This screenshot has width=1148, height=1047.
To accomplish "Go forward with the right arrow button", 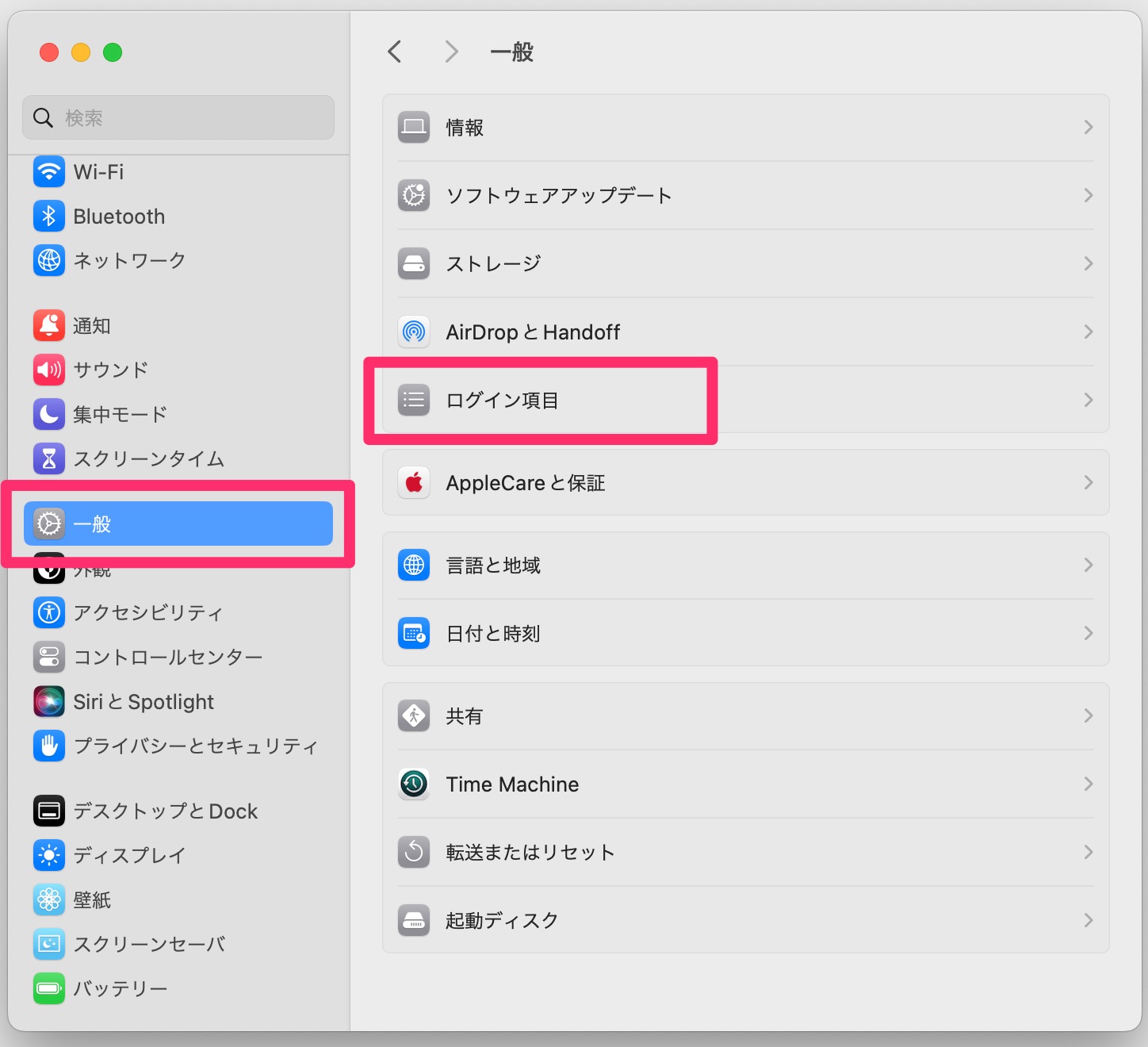I will coord(451,52).
